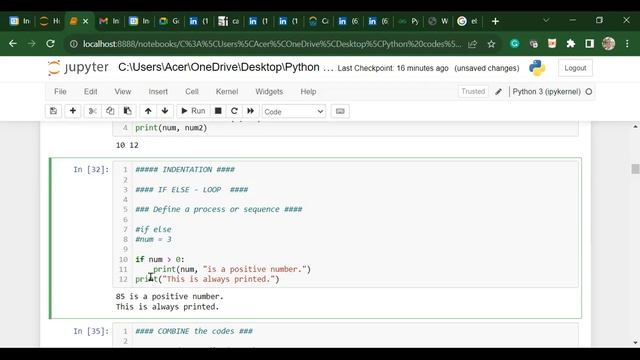Image resolution: width=640 pixels, height=360 pixels.
Task: Click the notebook title to rename
Action: [225, 67]
